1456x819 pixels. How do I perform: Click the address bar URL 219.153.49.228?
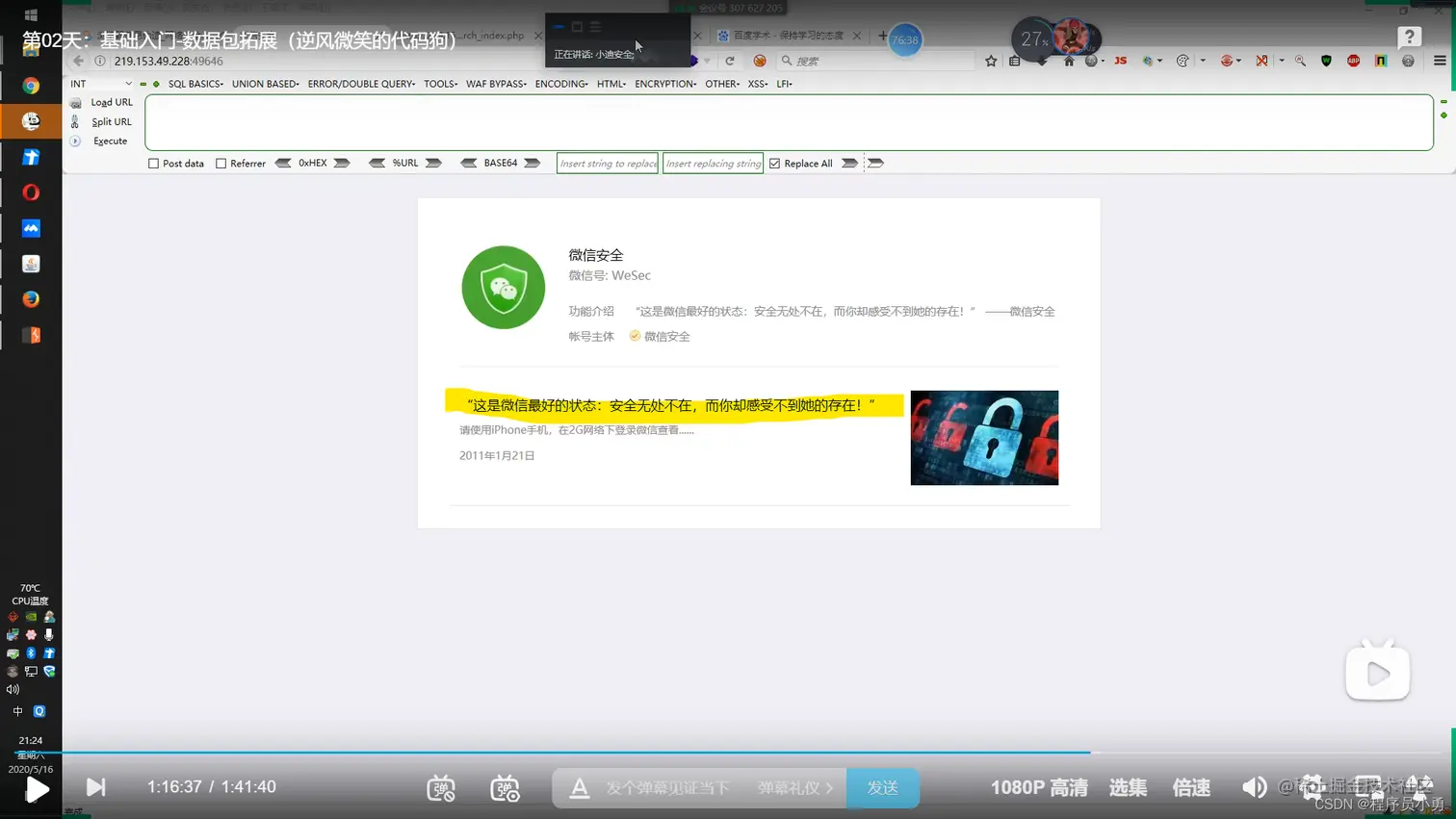point(169,61)
